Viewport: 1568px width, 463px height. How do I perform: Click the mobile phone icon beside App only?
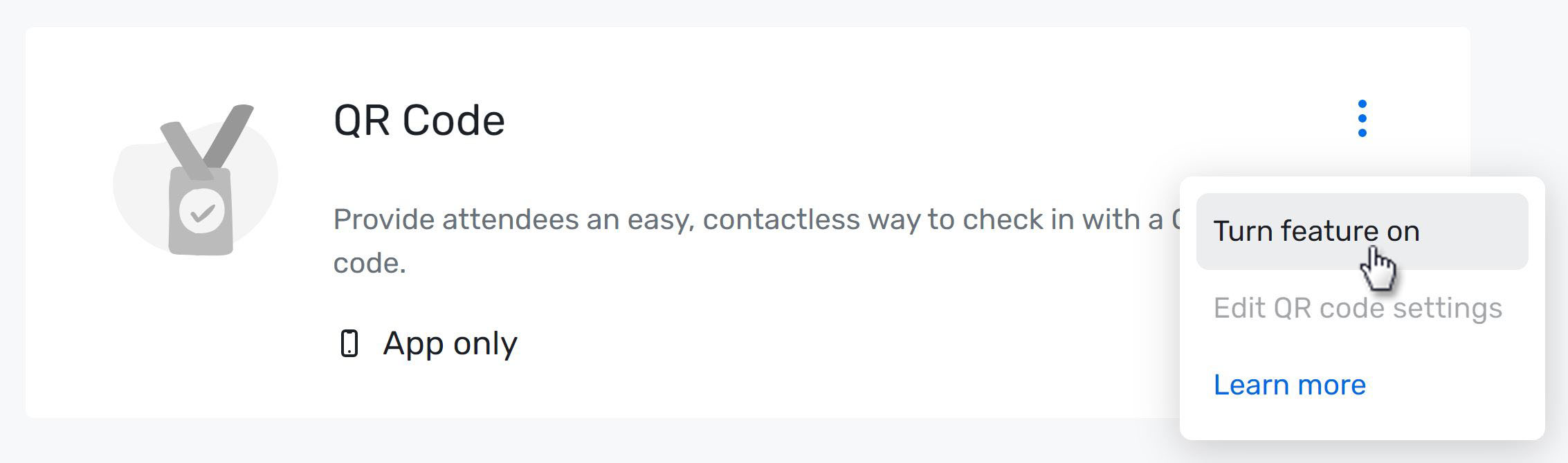click(350, 341)
